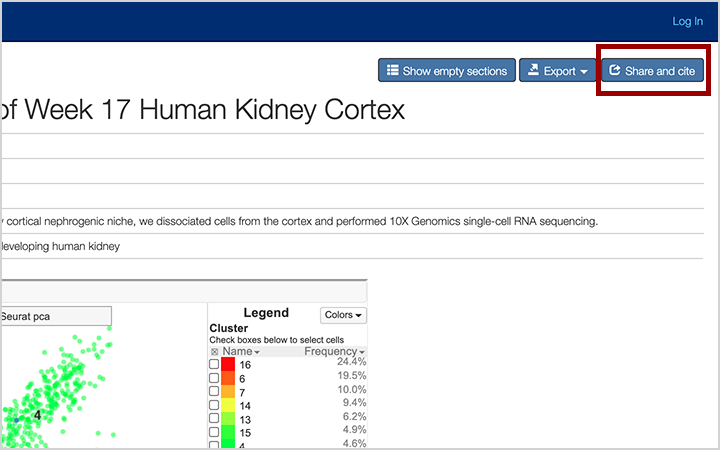The width and height of the screenshot is (720, 450).
Task: Click the 4.9% frequency value
Action: (354, 429)
